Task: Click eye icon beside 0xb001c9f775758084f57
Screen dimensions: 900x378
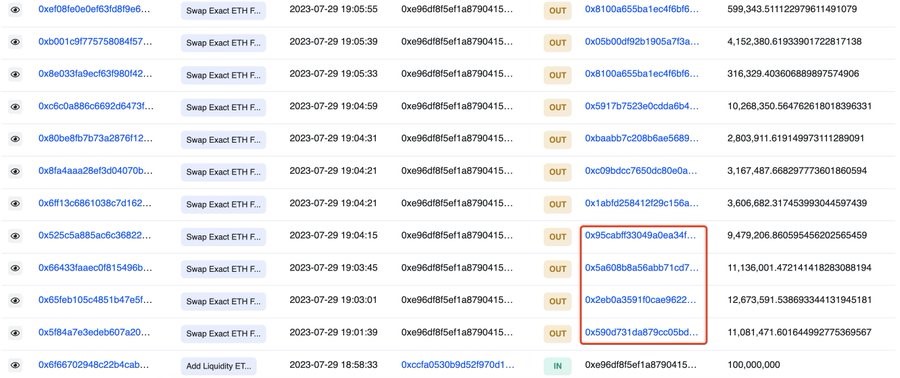Action: point(15,42)
